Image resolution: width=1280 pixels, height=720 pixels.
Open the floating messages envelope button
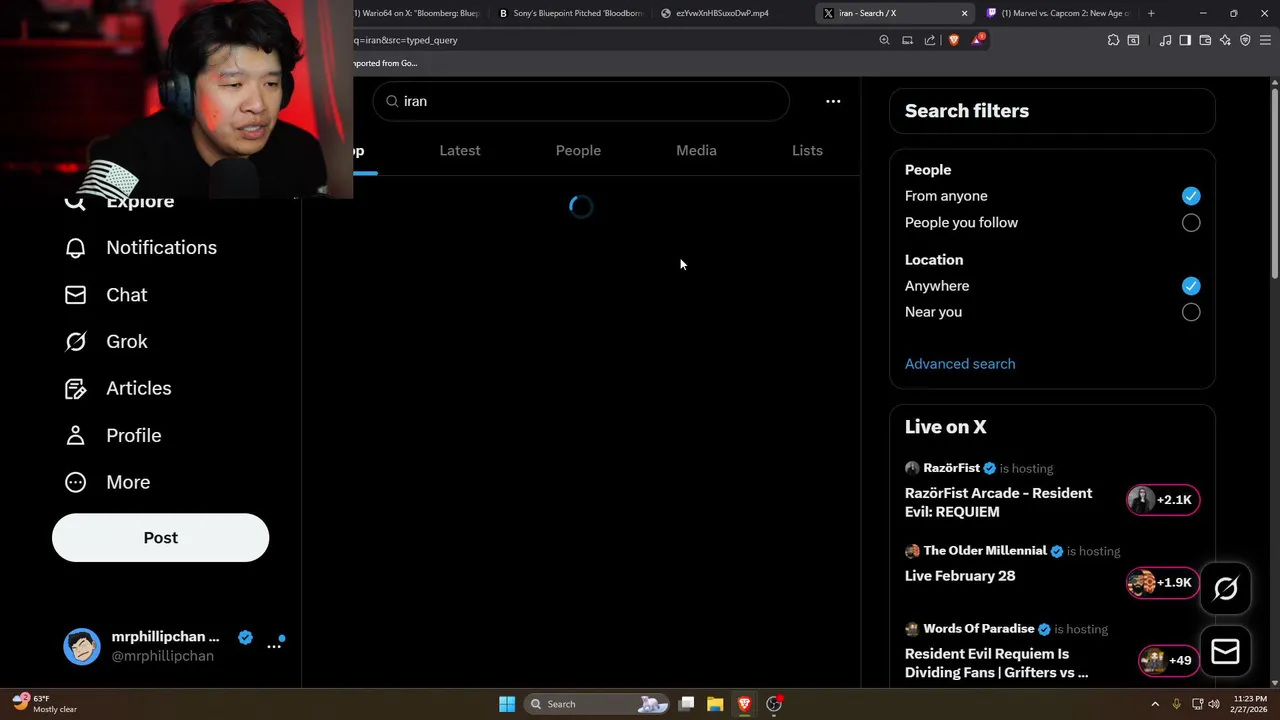tap(1225, 652)
